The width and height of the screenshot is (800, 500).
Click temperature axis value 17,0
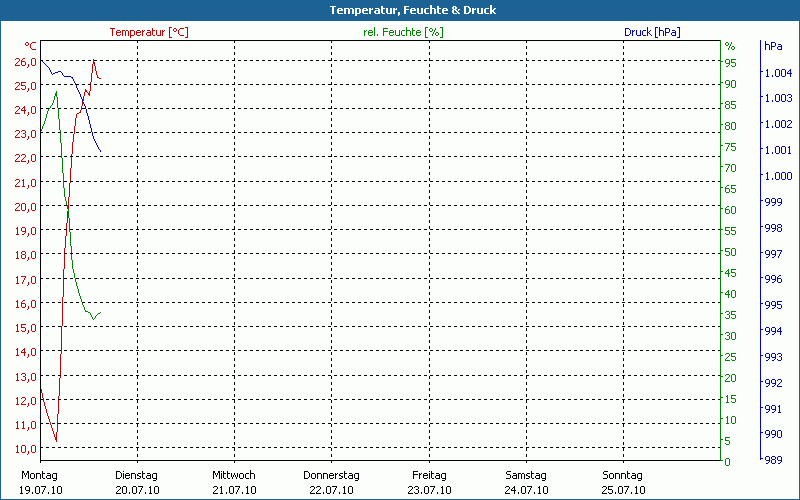(x=26, y=279)
